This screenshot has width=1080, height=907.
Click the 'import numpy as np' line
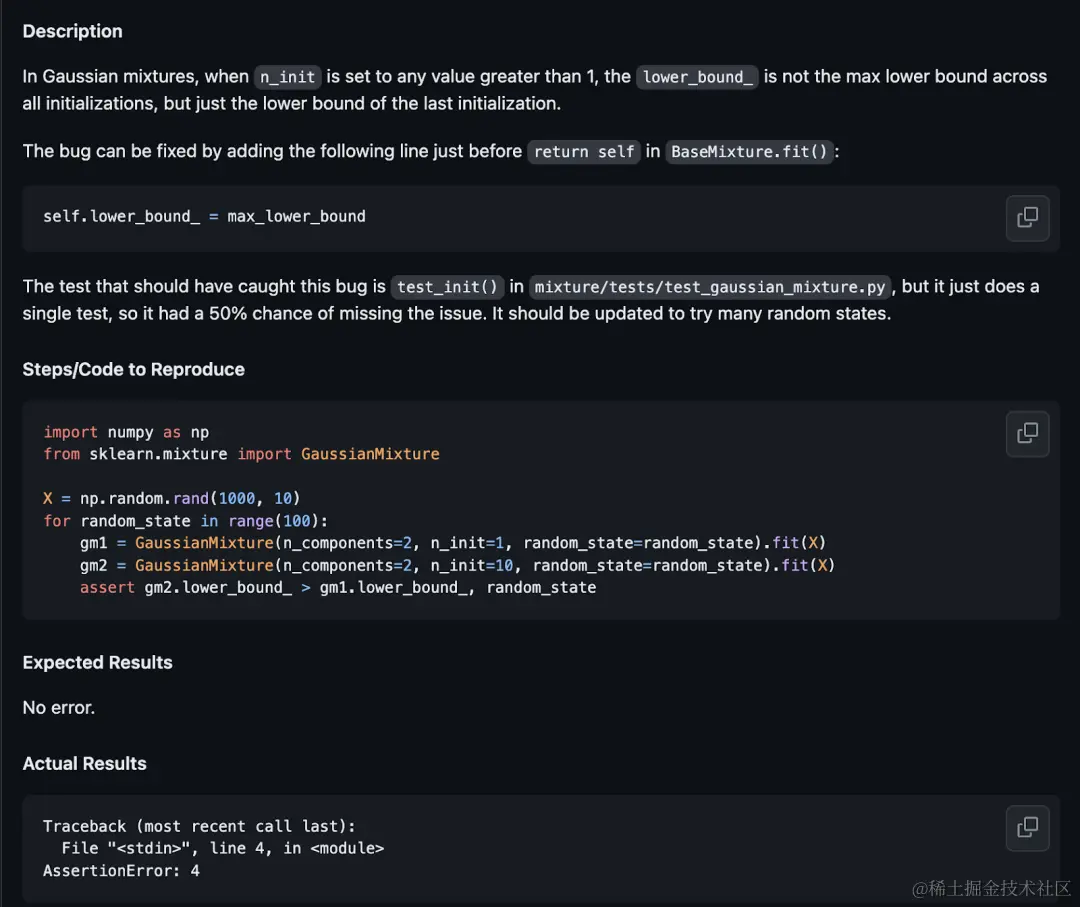[x=126, y=432]
